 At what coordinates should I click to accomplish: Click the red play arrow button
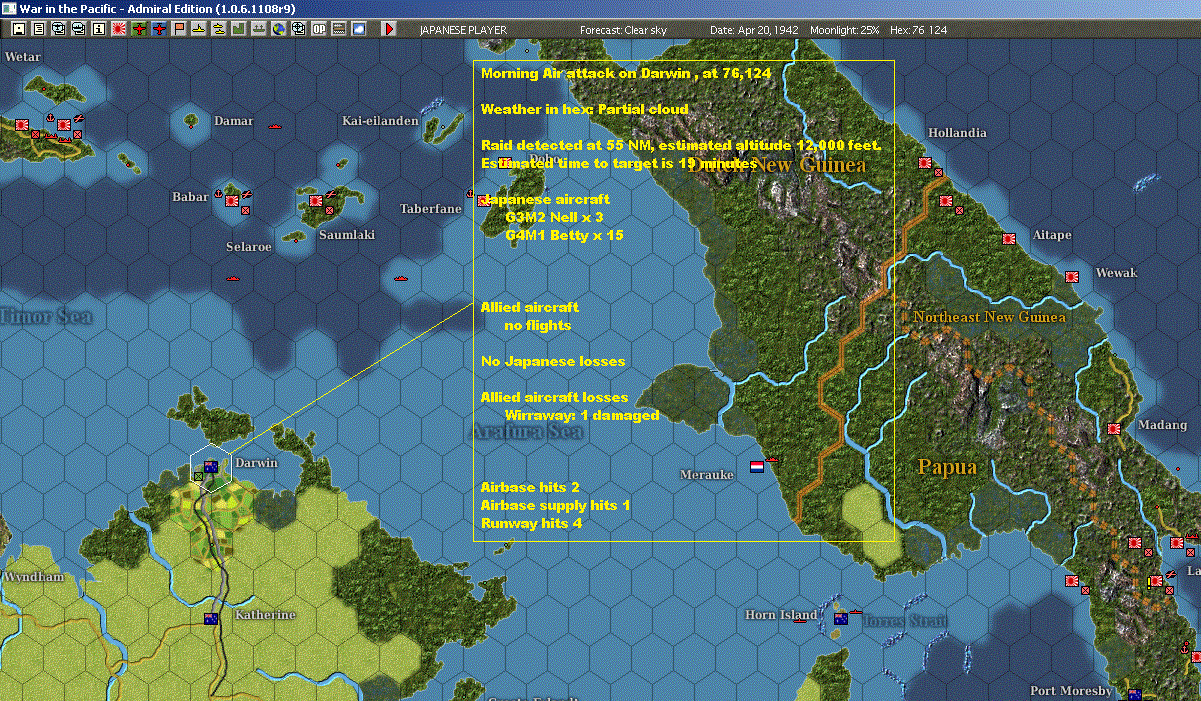[389, 29]
